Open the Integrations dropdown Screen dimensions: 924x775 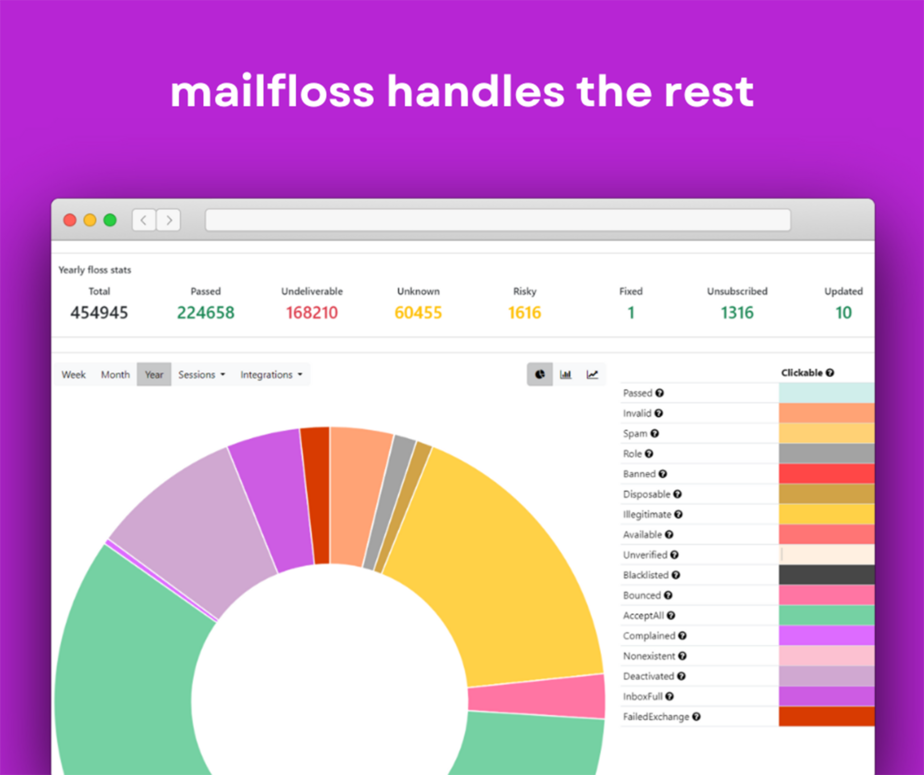[x=271, y=374]
